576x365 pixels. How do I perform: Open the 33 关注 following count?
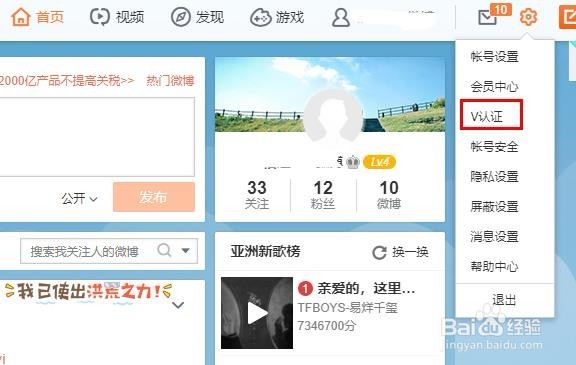(257, 195)
